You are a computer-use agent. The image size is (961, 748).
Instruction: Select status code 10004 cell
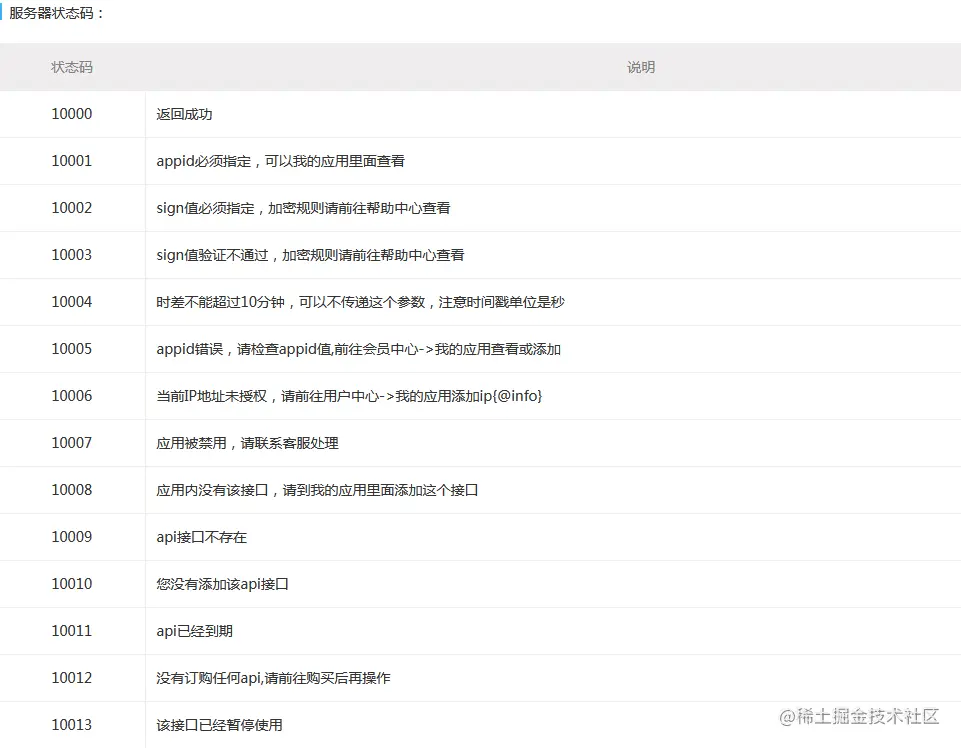(72, 302)
